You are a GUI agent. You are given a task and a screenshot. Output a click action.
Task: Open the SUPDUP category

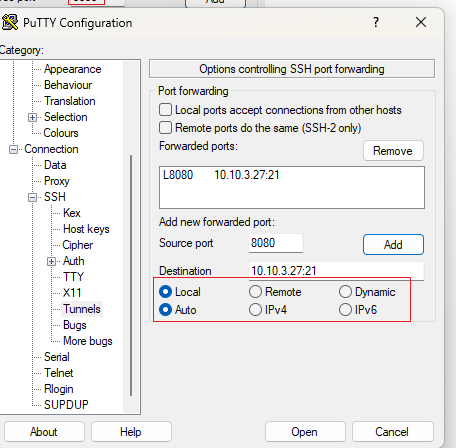pos(66,405)
